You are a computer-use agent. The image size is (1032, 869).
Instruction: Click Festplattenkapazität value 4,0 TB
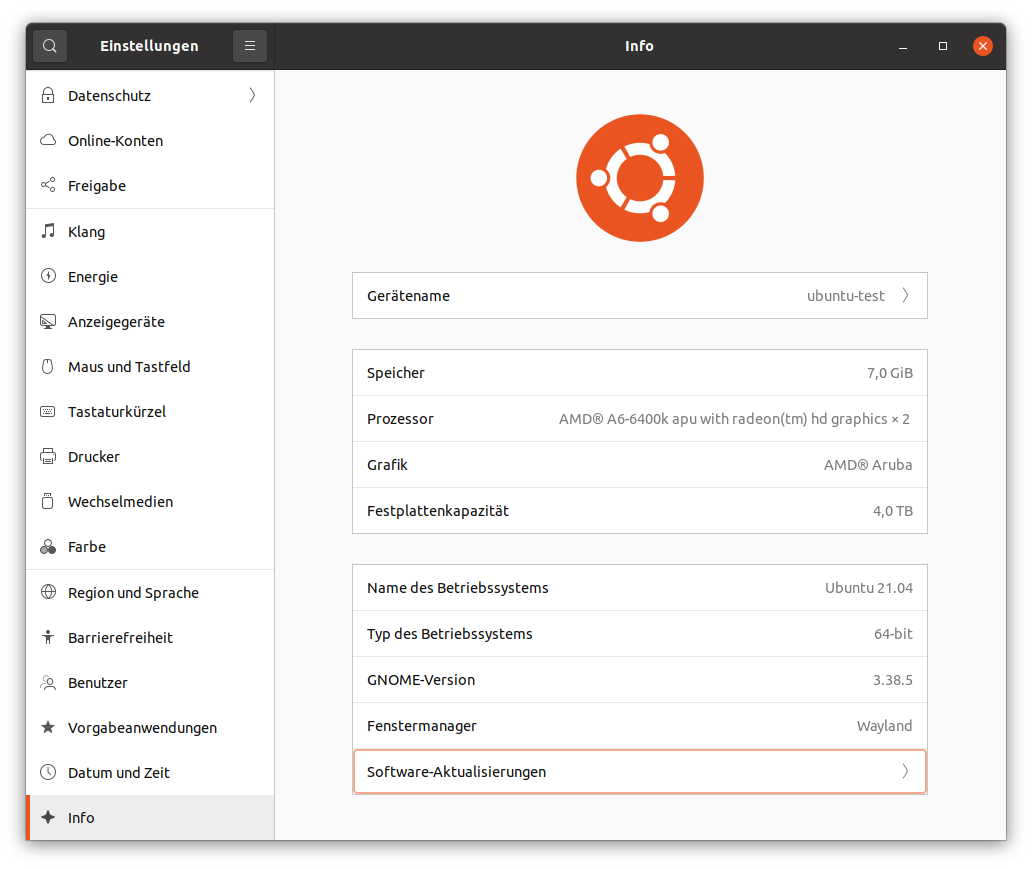(x=893, y=511)
